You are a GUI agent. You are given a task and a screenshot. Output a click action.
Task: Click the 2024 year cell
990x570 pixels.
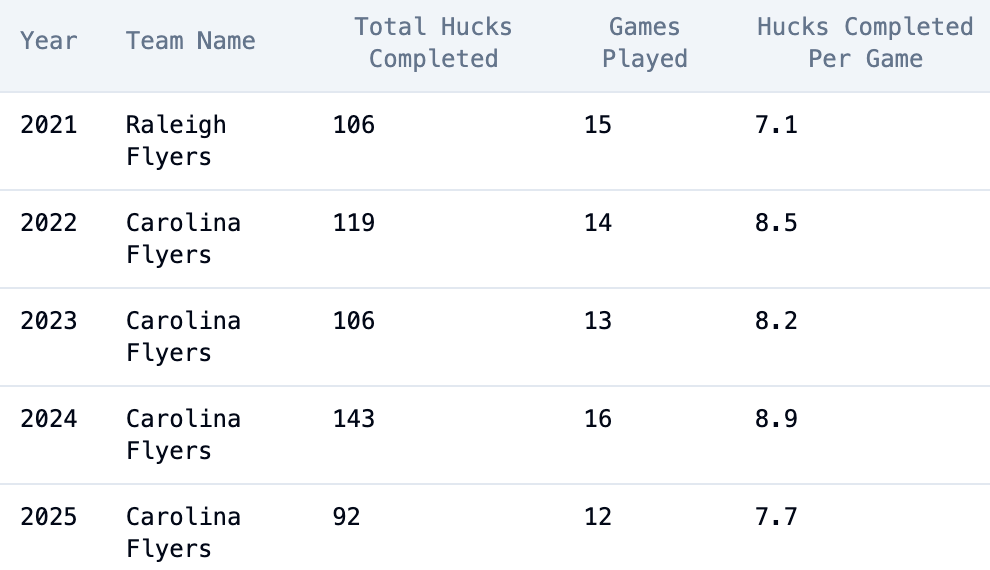tap(49, 418)
